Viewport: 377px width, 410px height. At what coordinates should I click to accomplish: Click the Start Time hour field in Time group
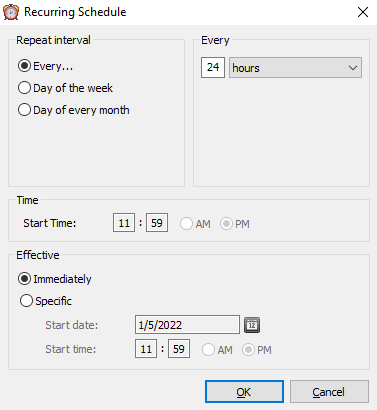click(124, 223)
